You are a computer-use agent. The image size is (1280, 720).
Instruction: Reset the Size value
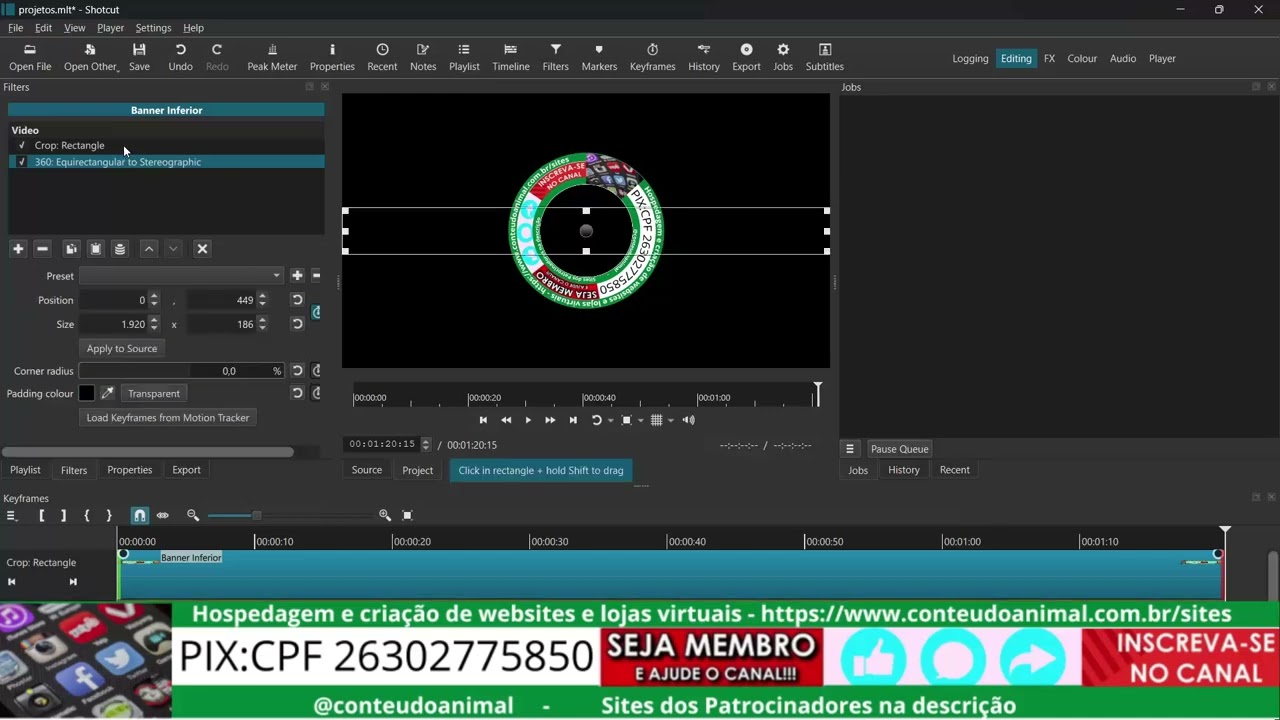297,324
